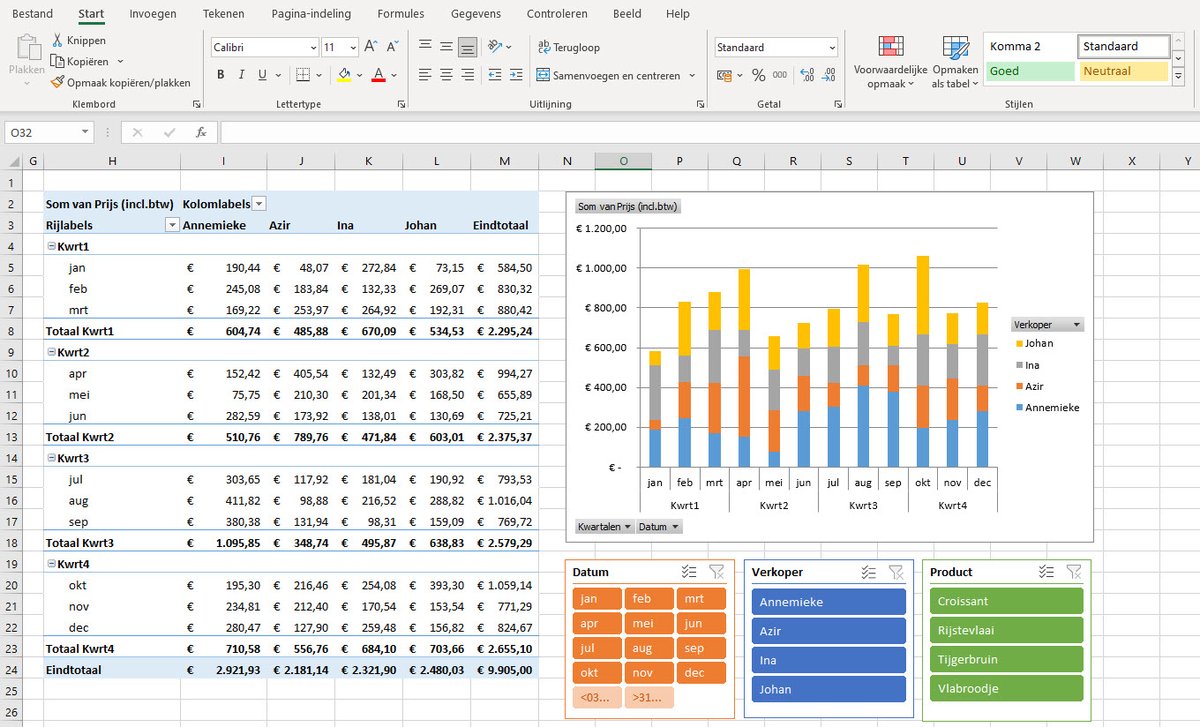Viewport: 1200px width, 727px height.
Task: Align text to middle of cell
Action: point(445,47)
